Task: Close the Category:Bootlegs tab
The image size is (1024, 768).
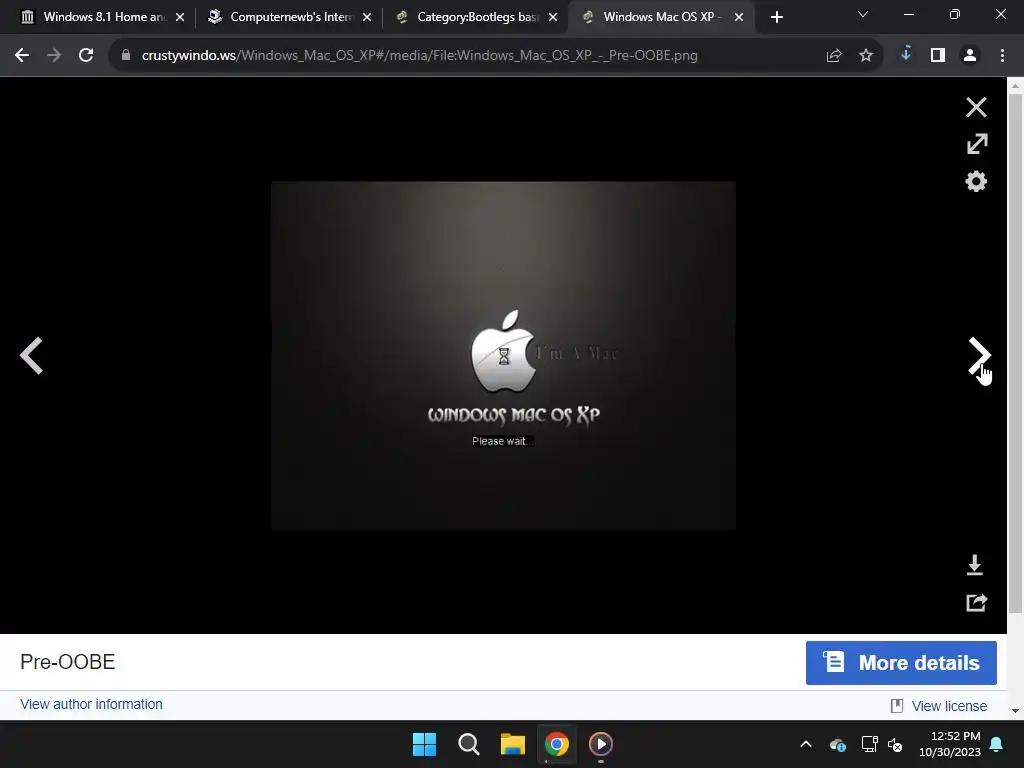Action: 552,18
